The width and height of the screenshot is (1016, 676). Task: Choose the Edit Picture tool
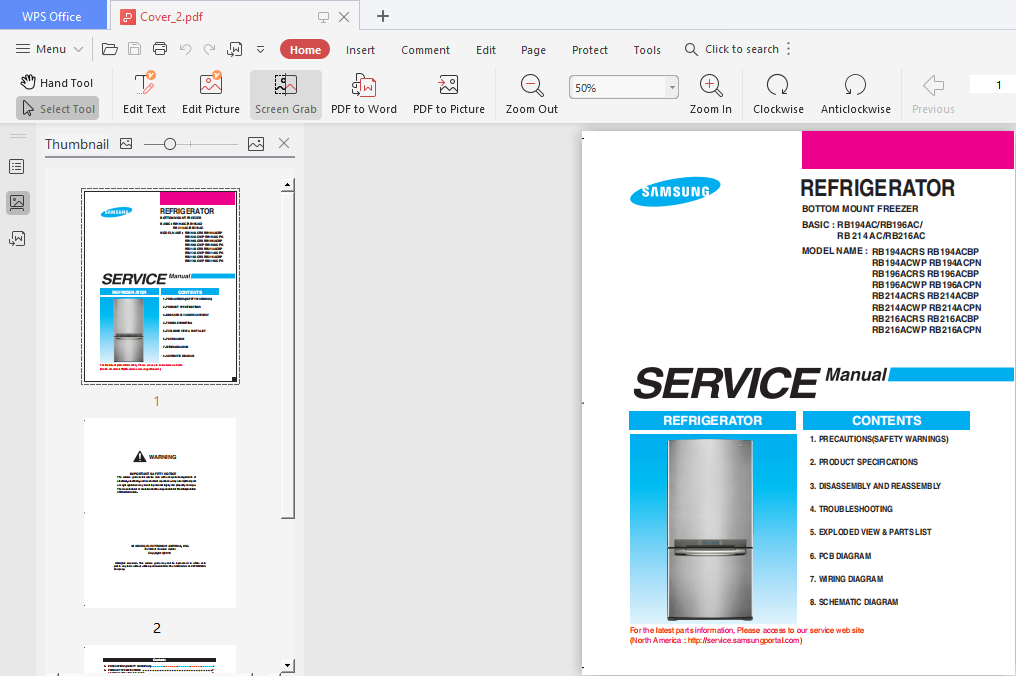pyautogui.click(x=211, y=94)
